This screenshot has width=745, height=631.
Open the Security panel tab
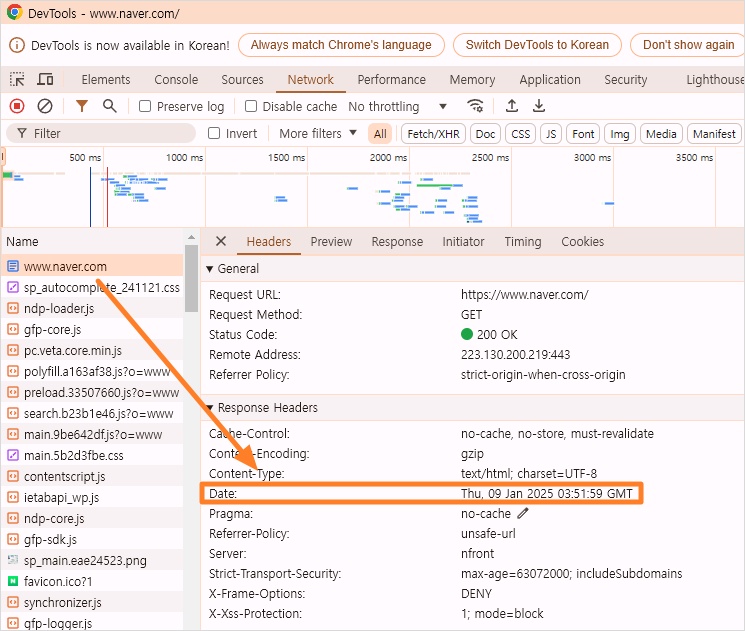click(x=625, y=79)
